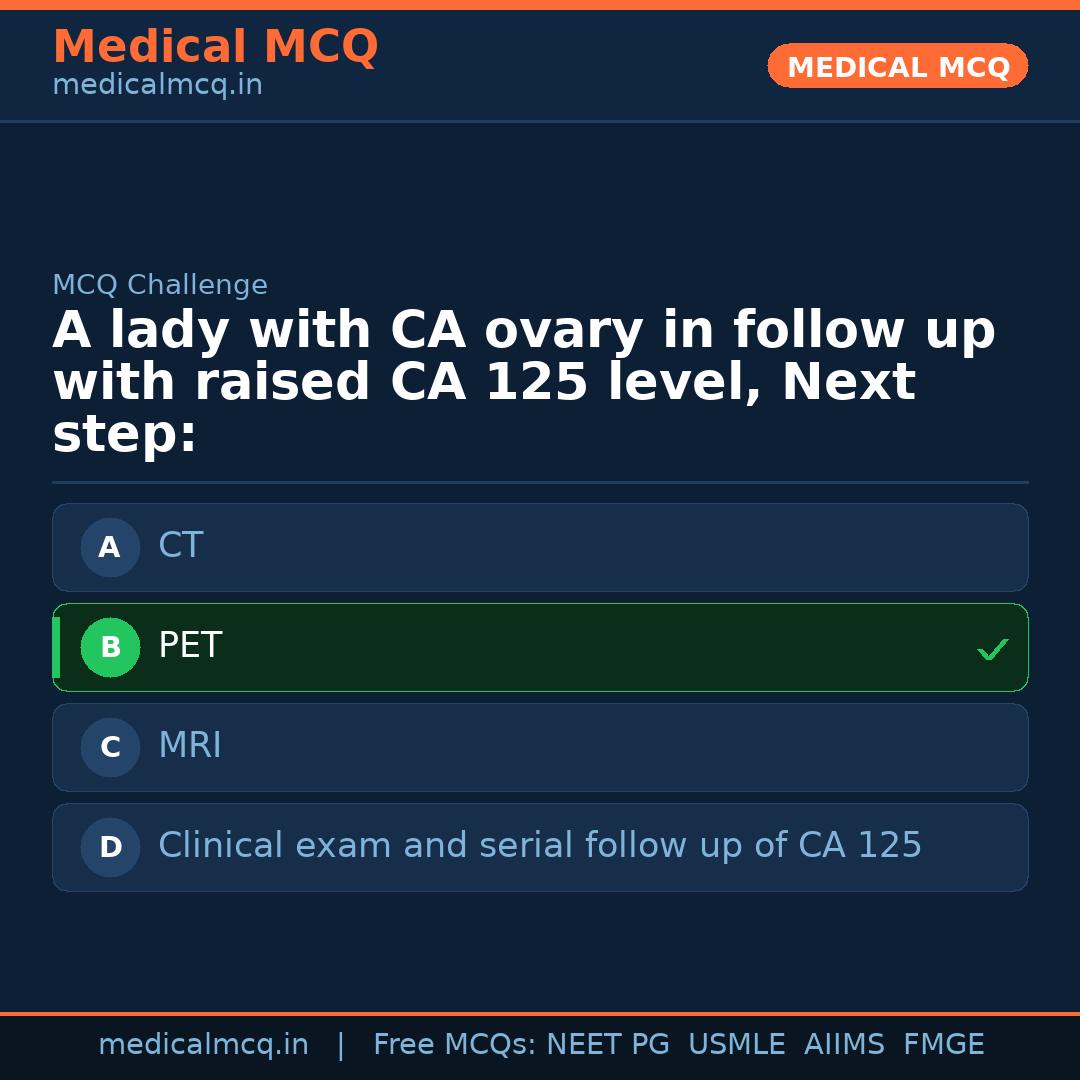
Task: Click medicalmcq.in in the footer
Action: 204,1043
